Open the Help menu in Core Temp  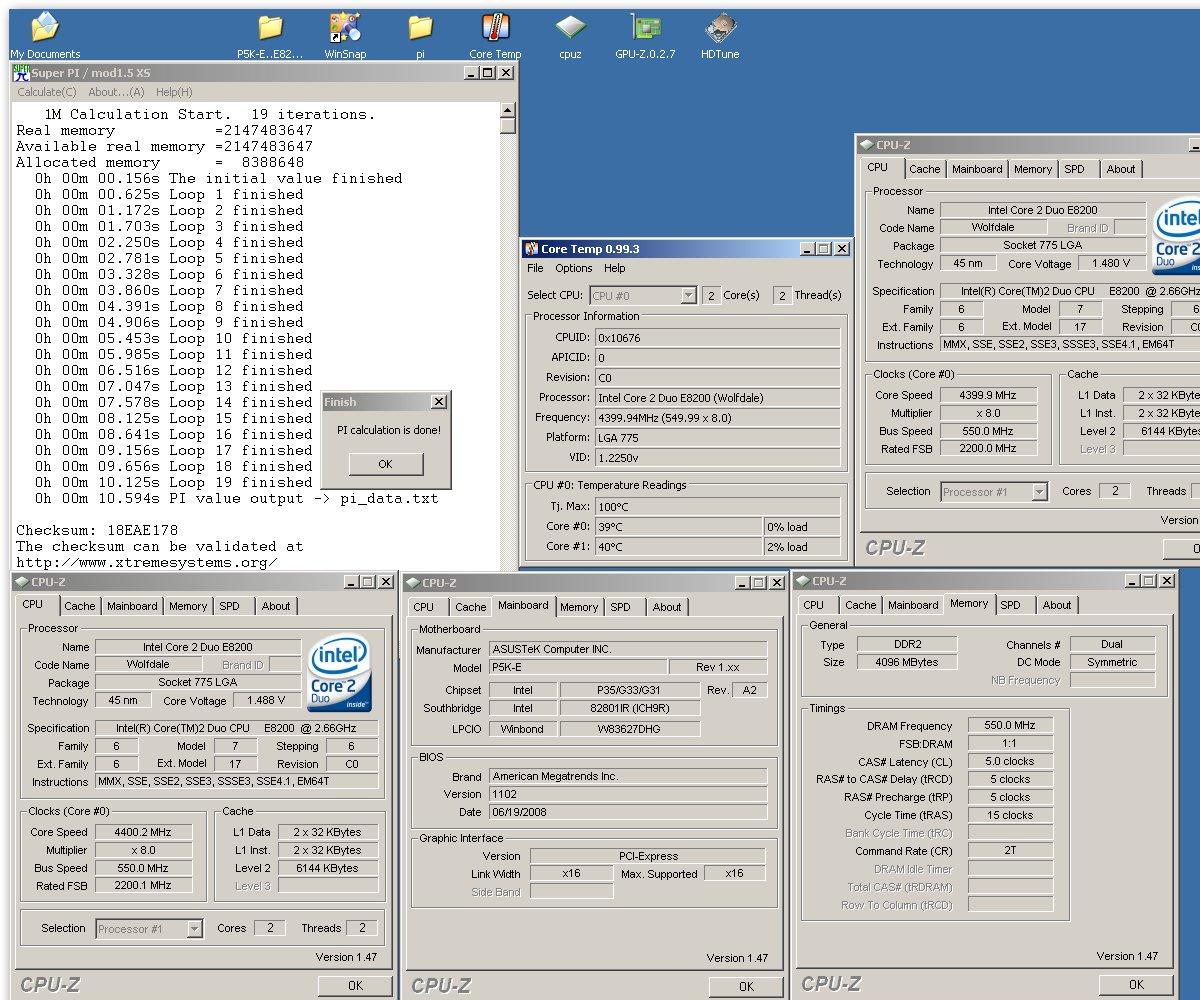[615, 268]
